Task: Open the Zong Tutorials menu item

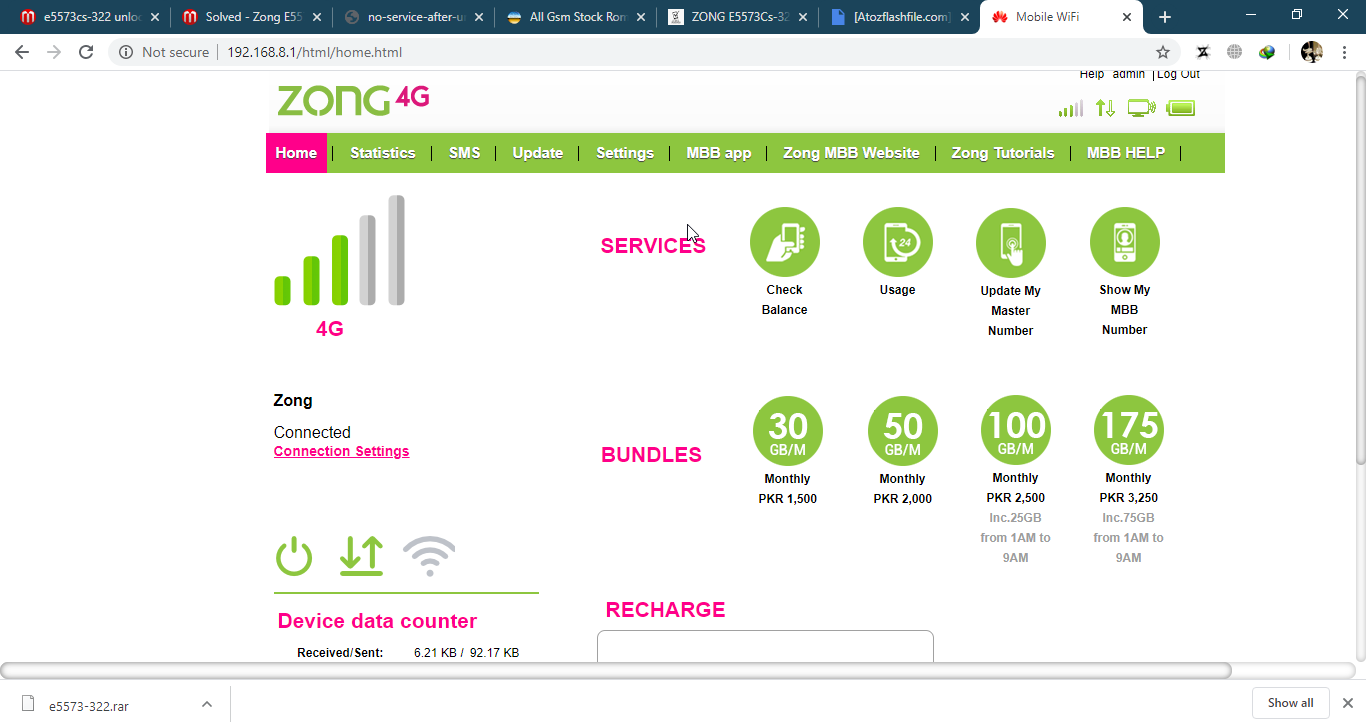Action: [x=1003, y=153]
